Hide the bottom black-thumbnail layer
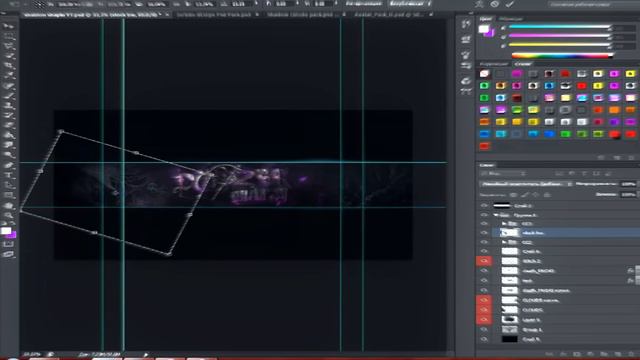 click(x=484, y=339)
